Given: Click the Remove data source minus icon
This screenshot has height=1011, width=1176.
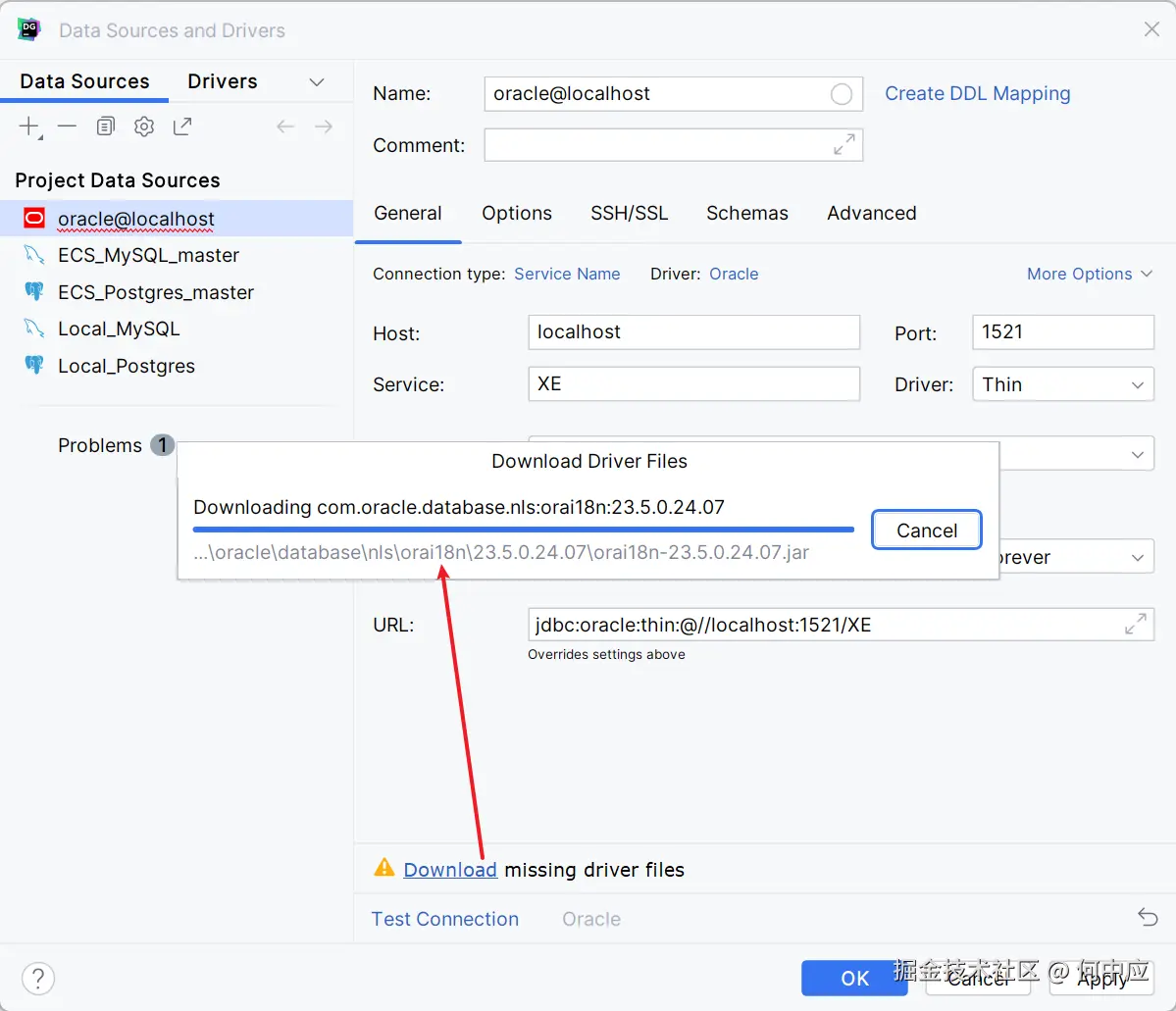Looking at the screenshot, I should (67, 126).
